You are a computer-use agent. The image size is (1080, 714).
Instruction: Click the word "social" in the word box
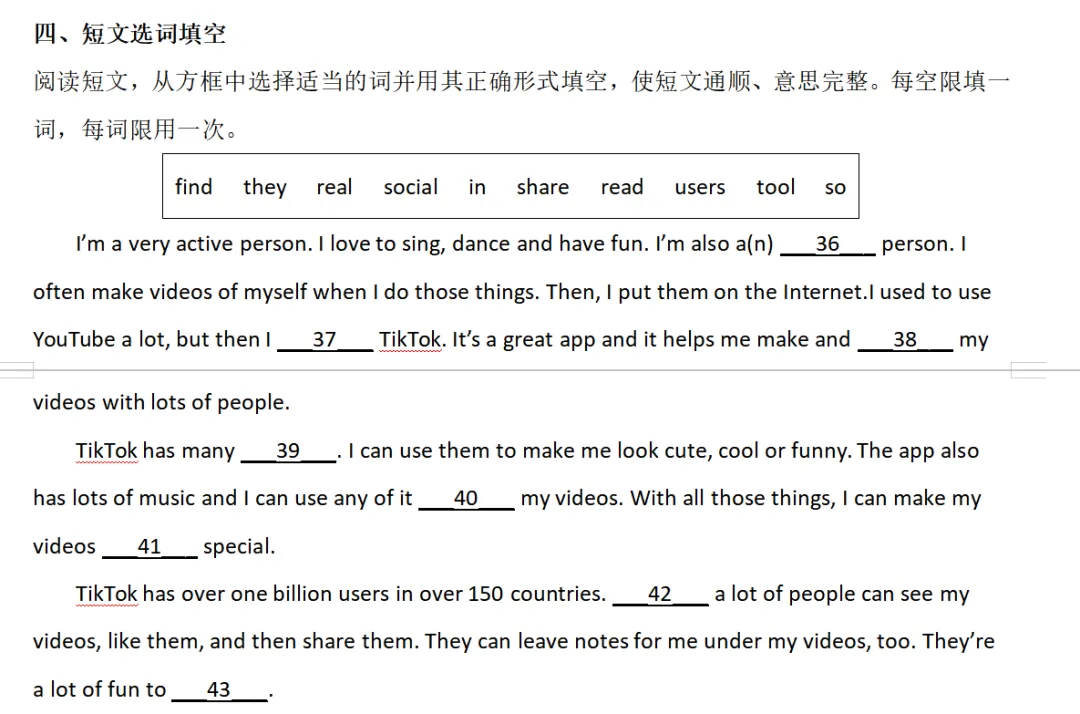(411, 187)
